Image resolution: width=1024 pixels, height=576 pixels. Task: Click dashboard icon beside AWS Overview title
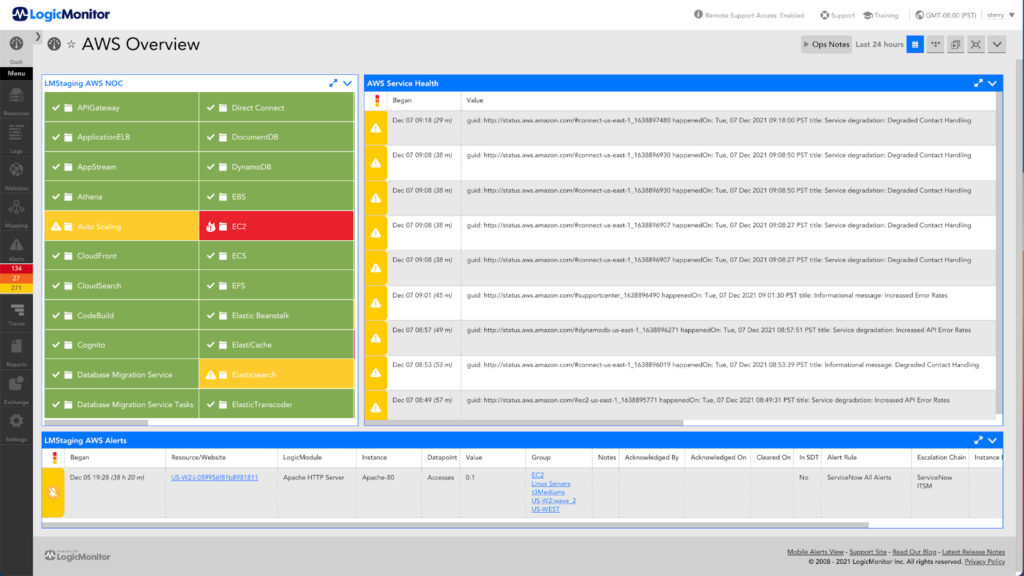click(54, 44)
